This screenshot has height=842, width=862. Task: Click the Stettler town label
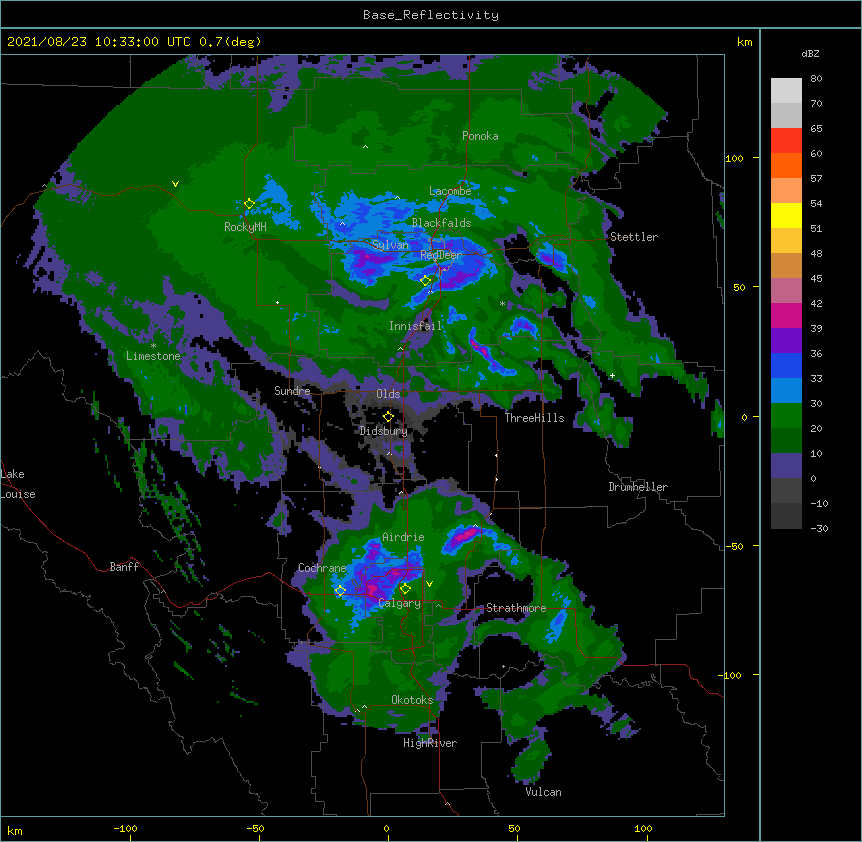(634, 237)
